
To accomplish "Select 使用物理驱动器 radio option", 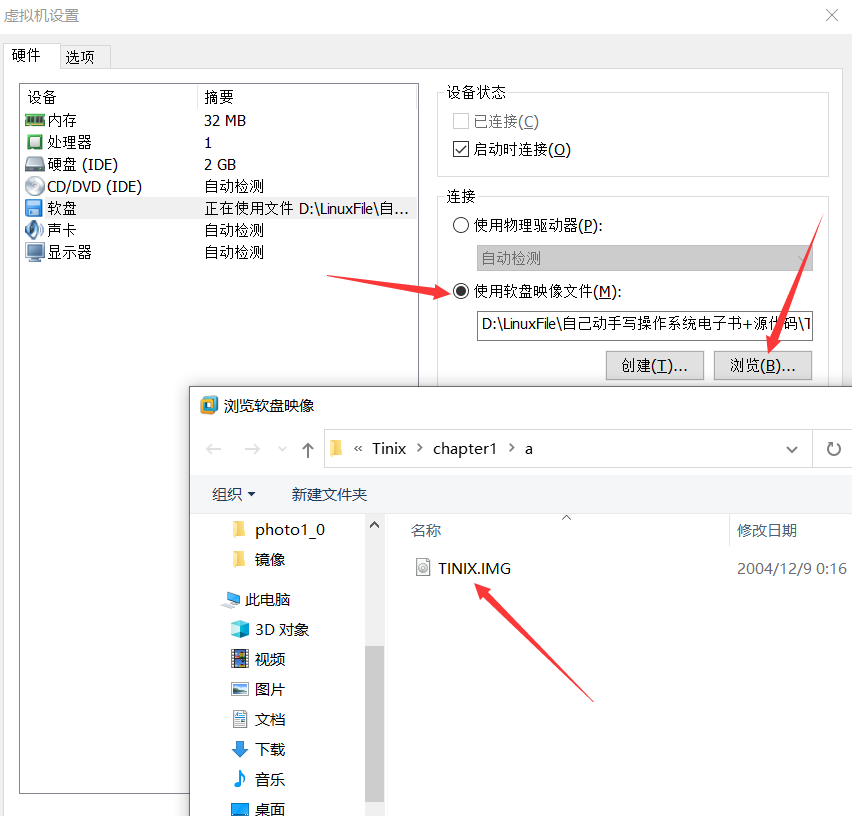I will coord(461,225).
